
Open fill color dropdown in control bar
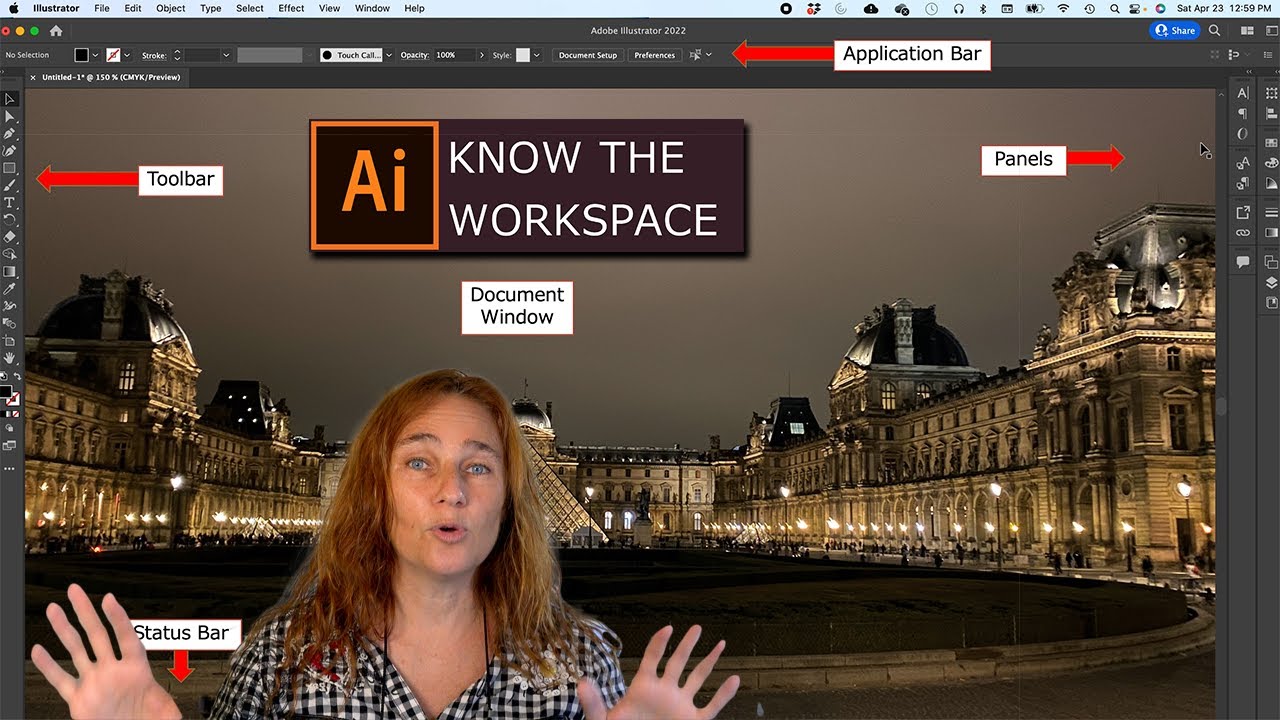click(x=95, y=55)
